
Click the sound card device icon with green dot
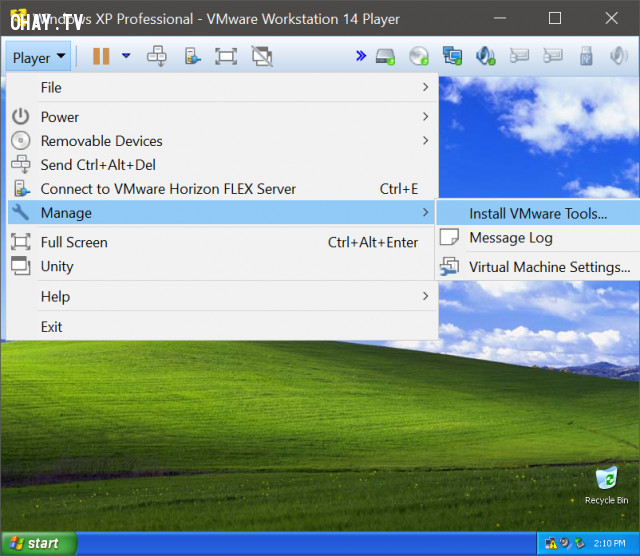[x=486, y=56]
